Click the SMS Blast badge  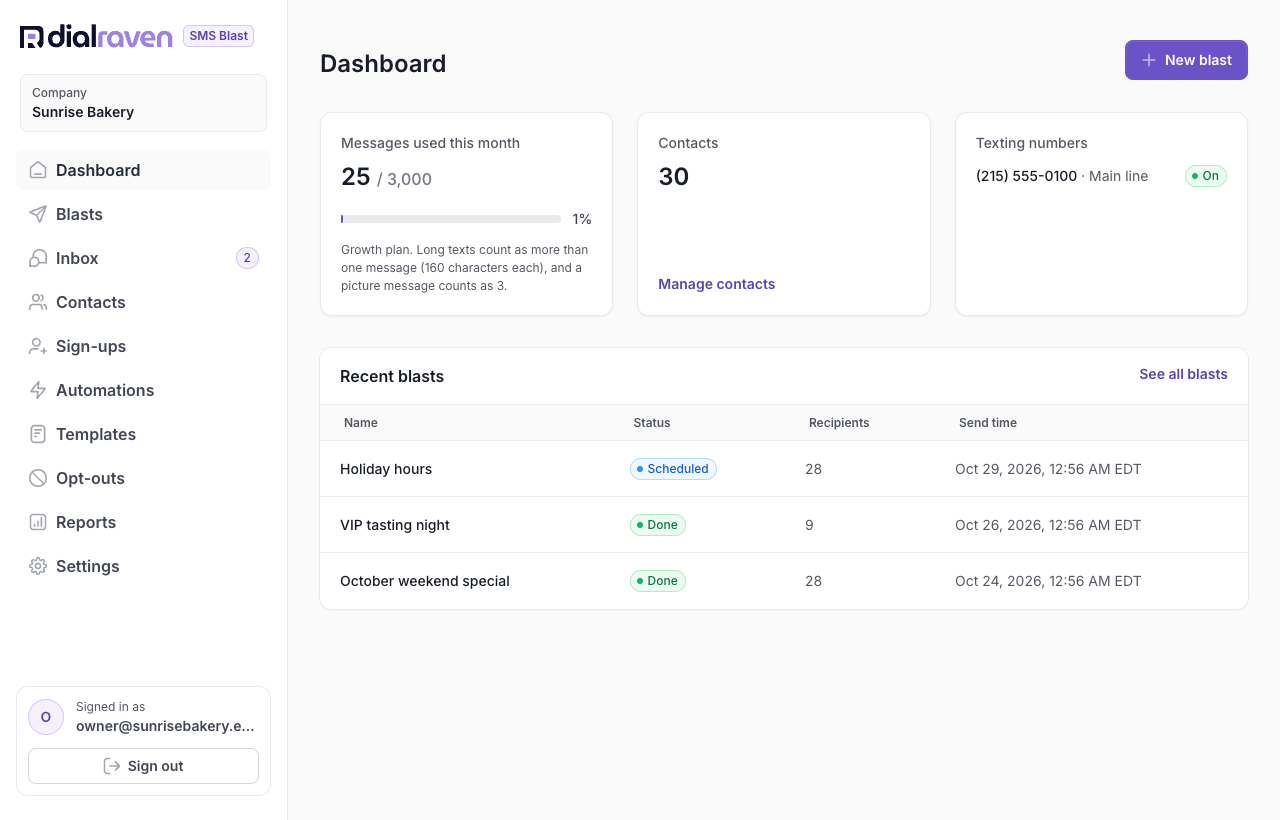coord(218,36)
